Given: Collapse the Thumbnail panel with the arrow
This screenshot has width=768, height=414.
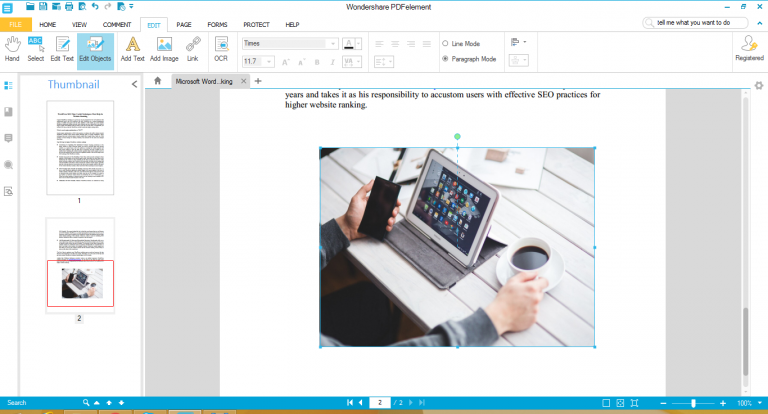Looking at the screenshot, I should pos(135,84).
